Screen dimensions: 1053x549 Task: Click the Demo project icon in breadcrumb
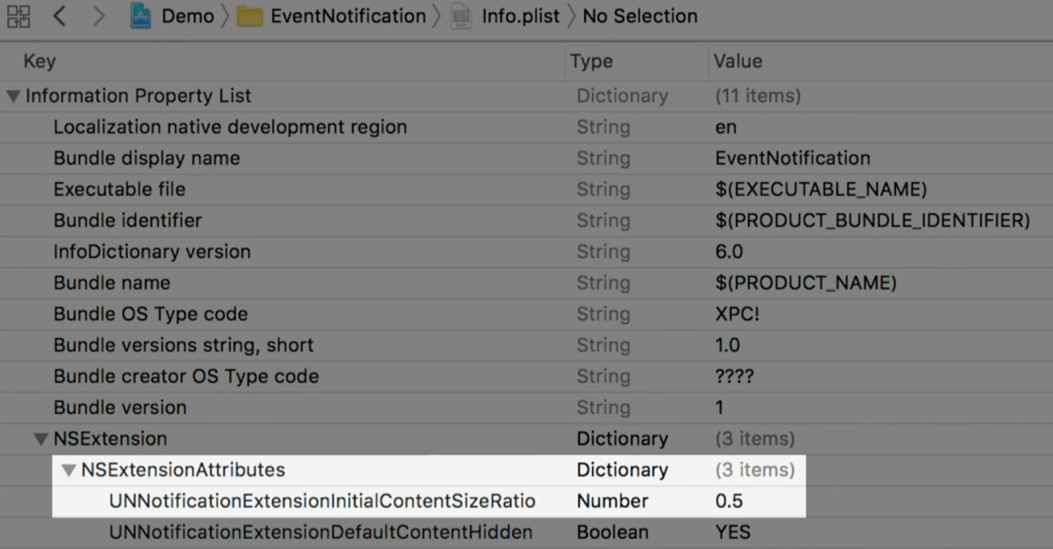(x=141, y=16)
